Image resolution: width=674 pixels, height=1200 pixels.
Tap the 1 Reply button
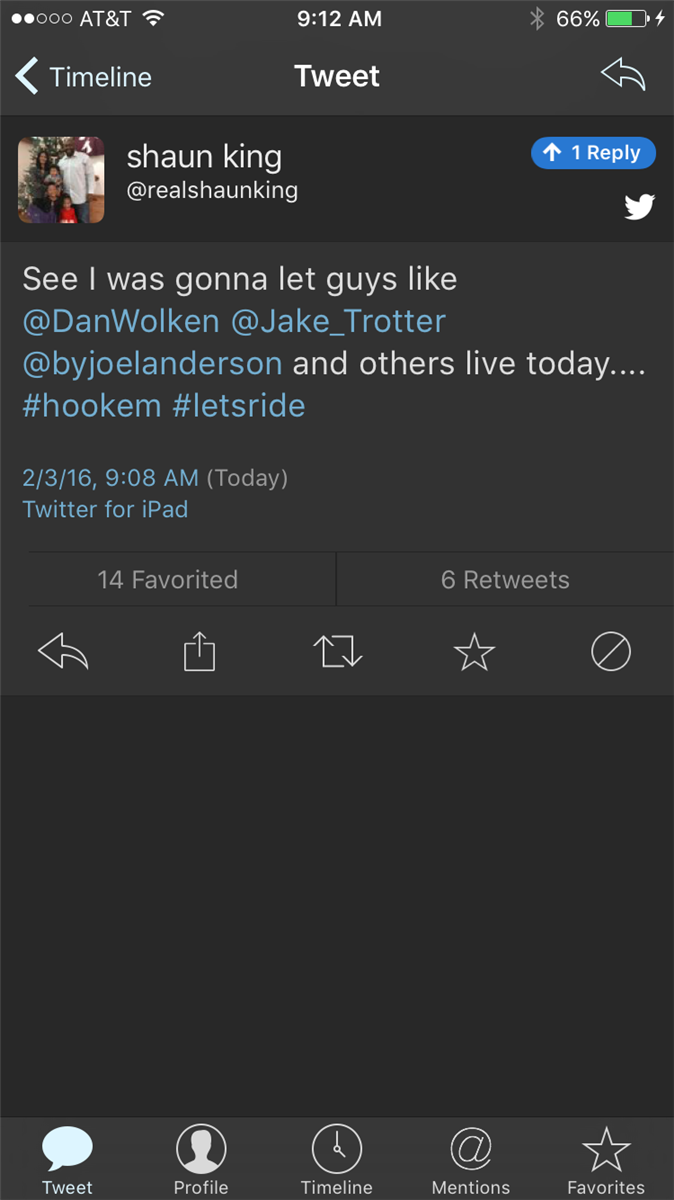[x=593, y=153]
